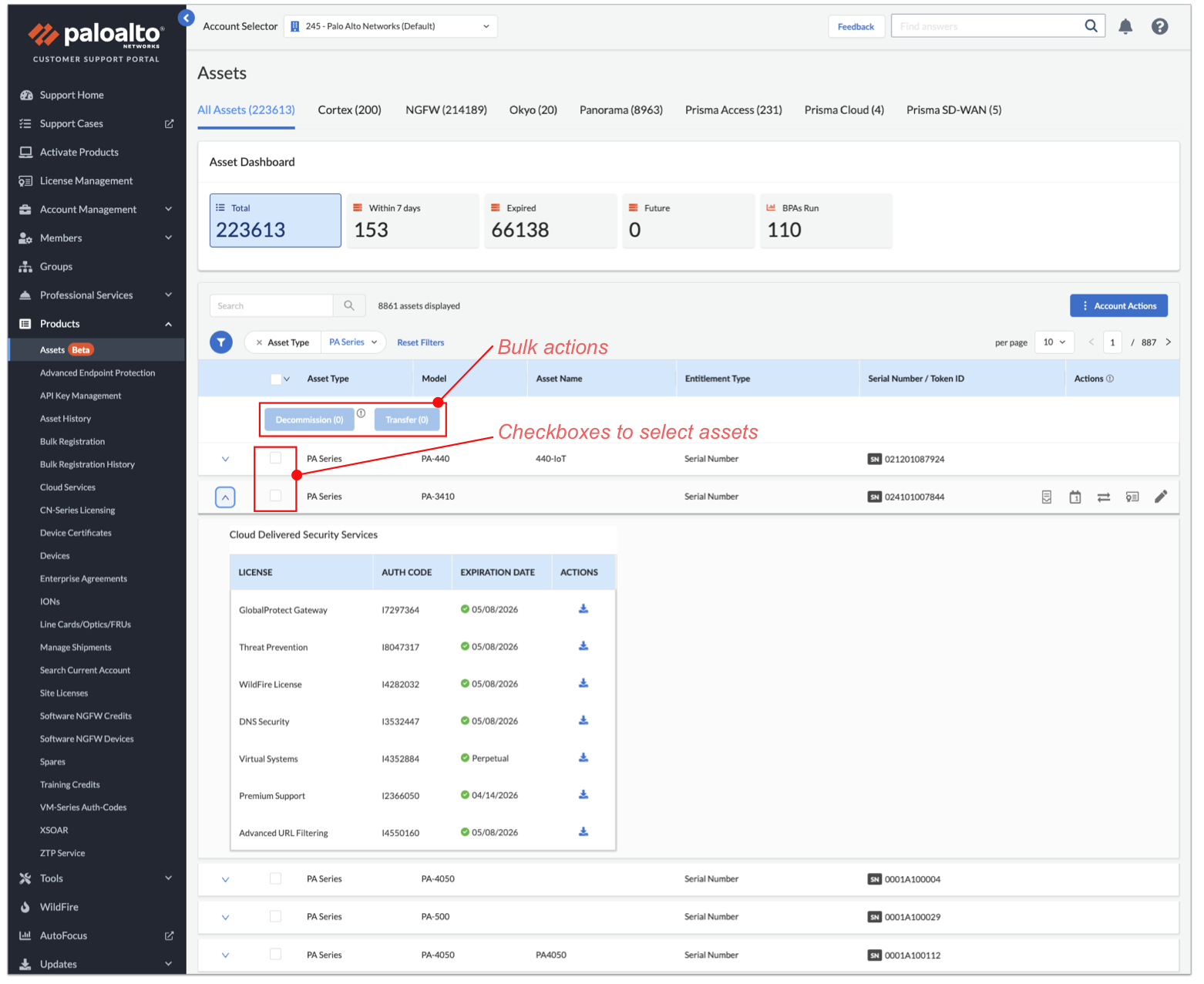Check the PA-3410 asset checkbox
The height and width of the screenshot is (984, 1204).
275,496
